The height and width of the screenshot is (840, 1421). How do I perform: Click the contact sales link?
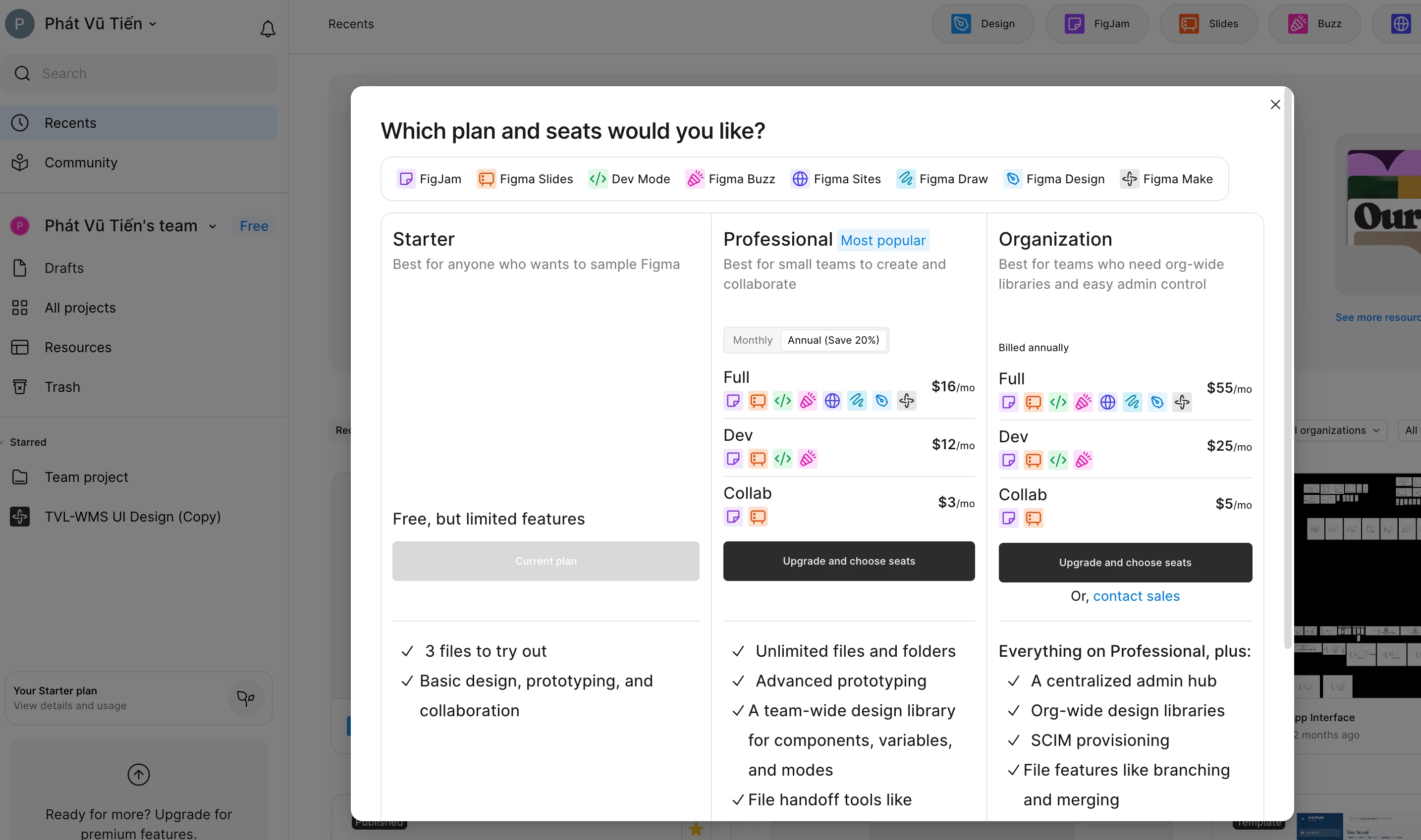1136,596
